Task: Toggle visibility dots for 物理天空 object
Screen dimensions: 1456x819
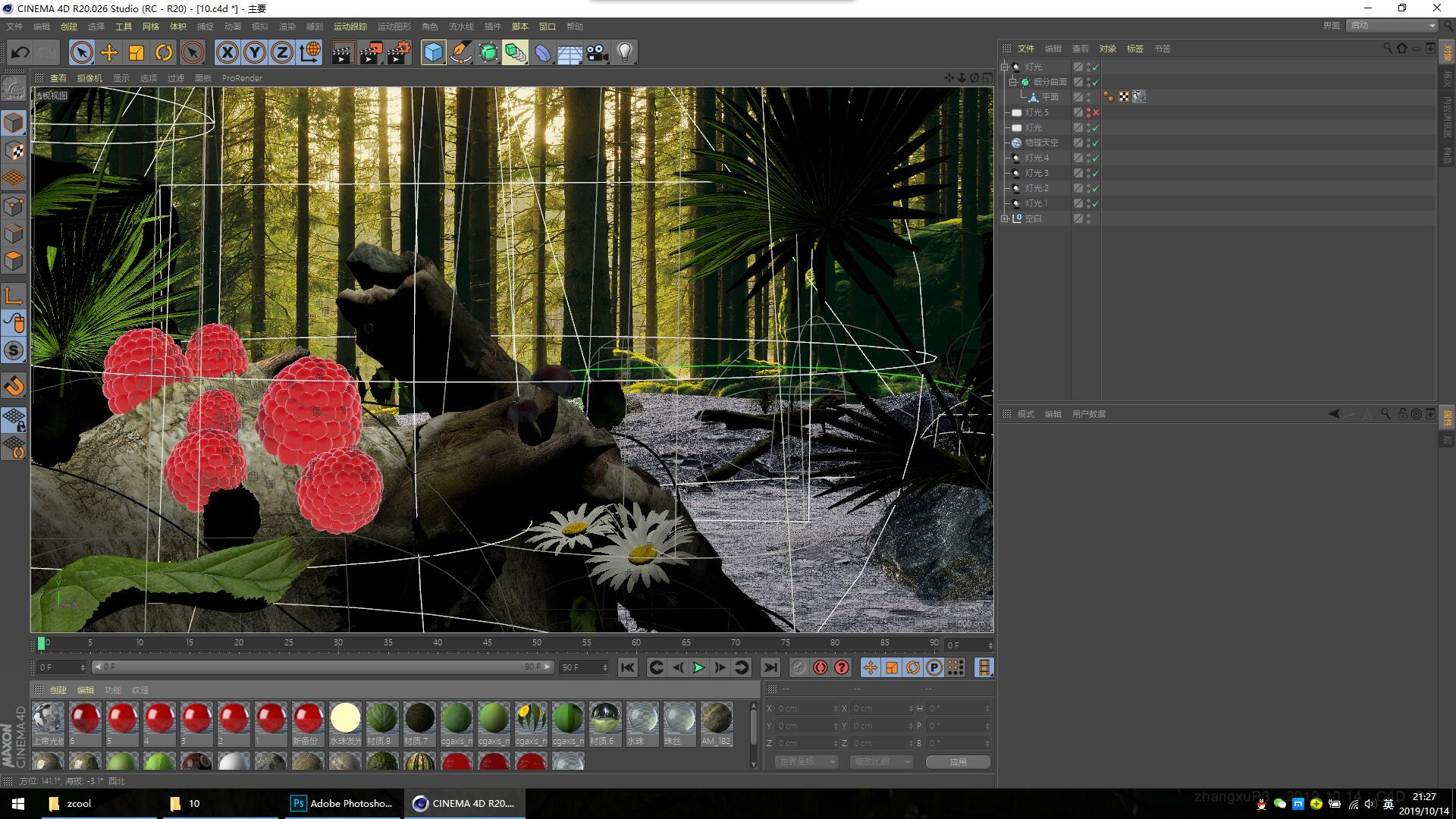Action: coord(1088,143)
